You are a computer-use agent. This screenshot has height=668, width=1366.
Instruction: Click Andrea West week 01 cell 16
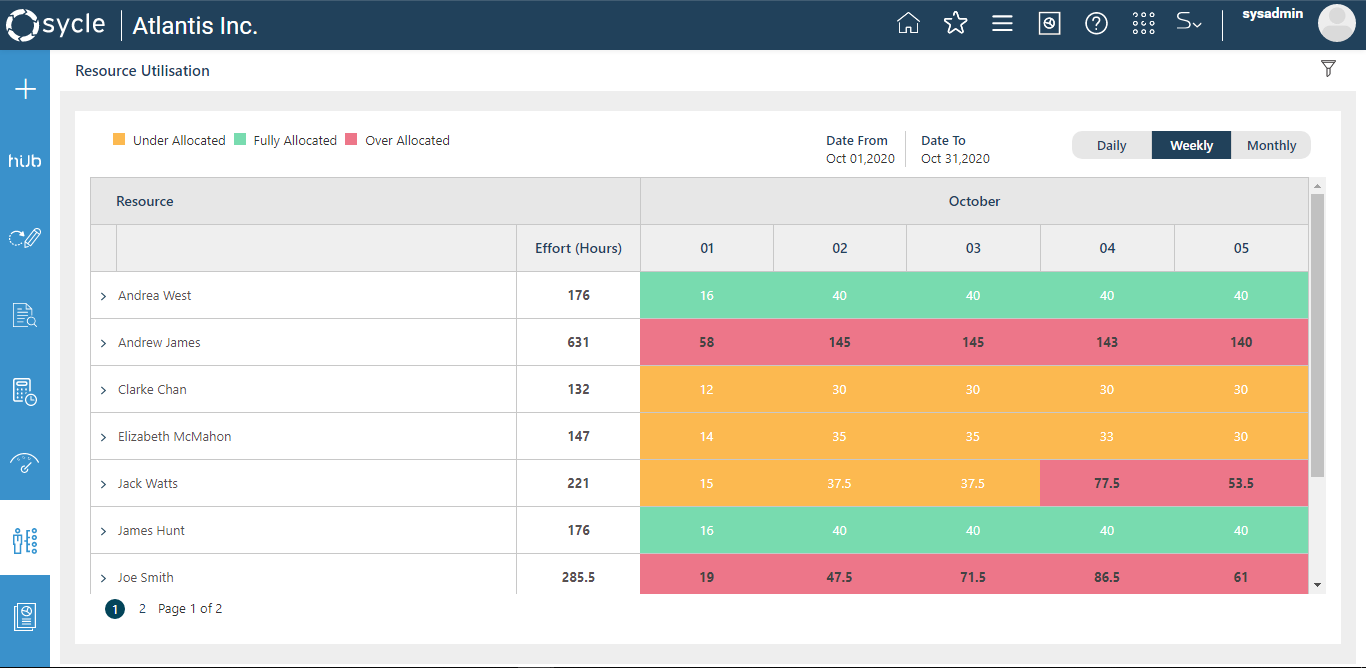707,295
